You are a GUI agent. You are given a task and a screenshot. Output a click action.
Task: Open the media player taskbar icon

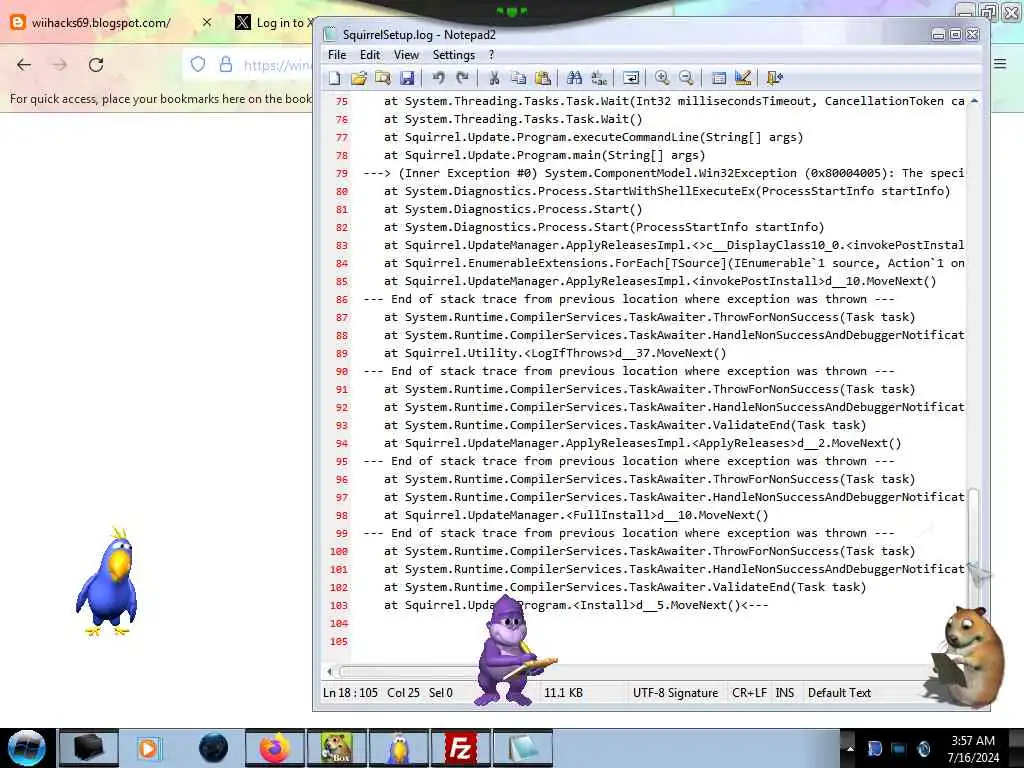(148, 748)
